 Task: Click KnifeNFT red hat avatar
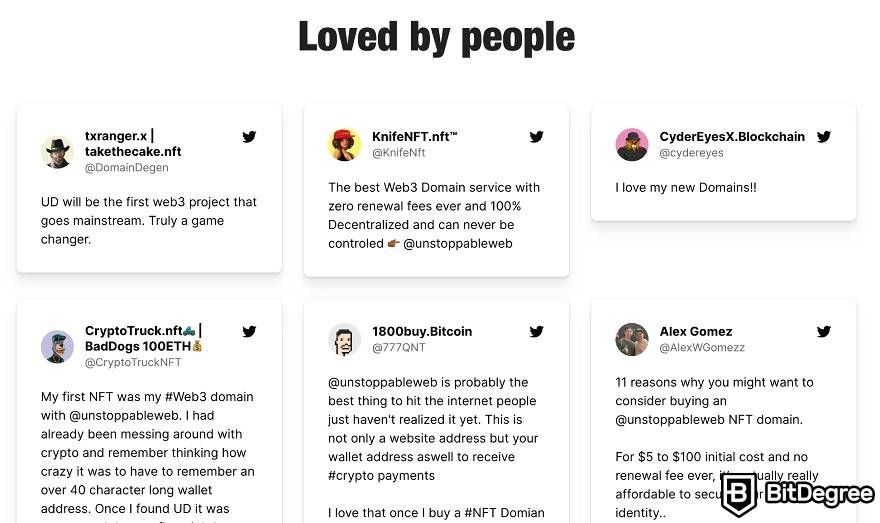[345, 144]
